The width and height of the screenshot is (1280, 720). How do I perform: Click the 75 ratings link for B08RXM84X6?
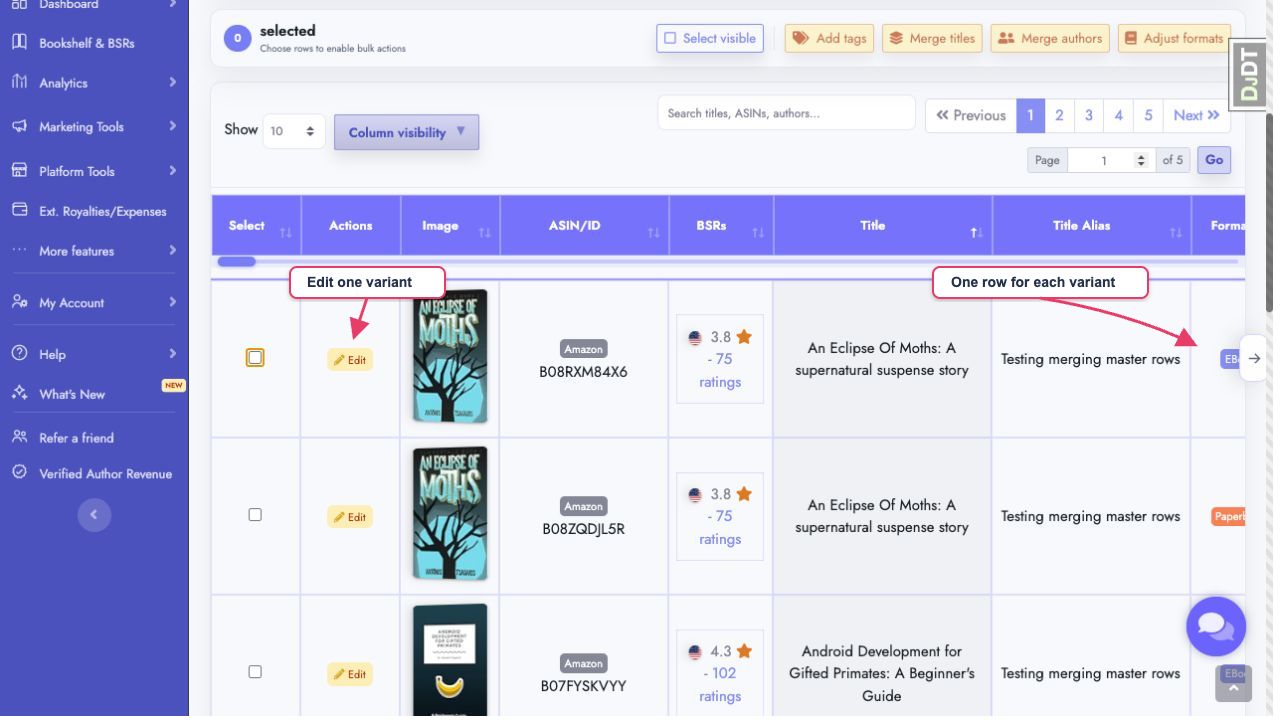[720, 370]
